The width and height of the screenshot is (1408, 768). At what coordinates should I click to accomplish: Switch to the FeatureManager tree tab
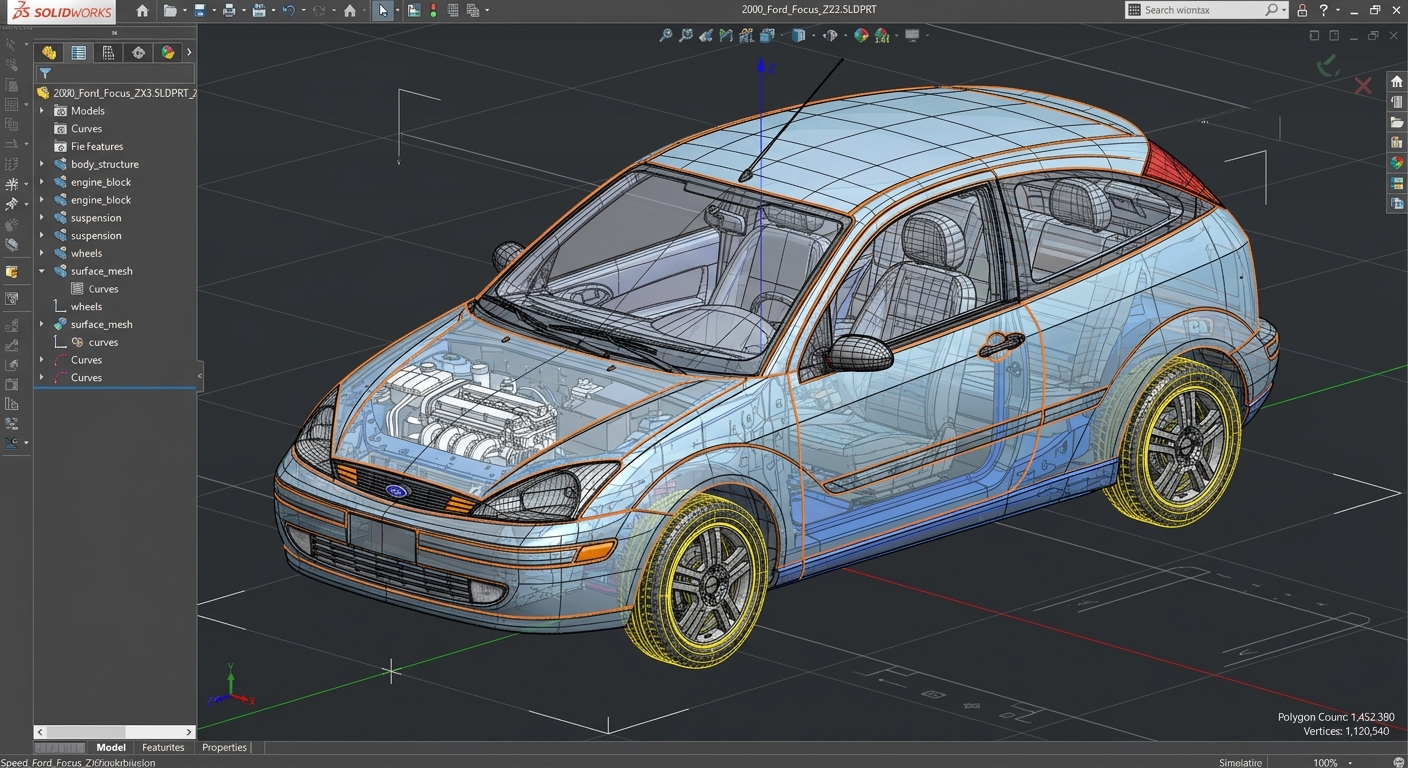(48, 53)
